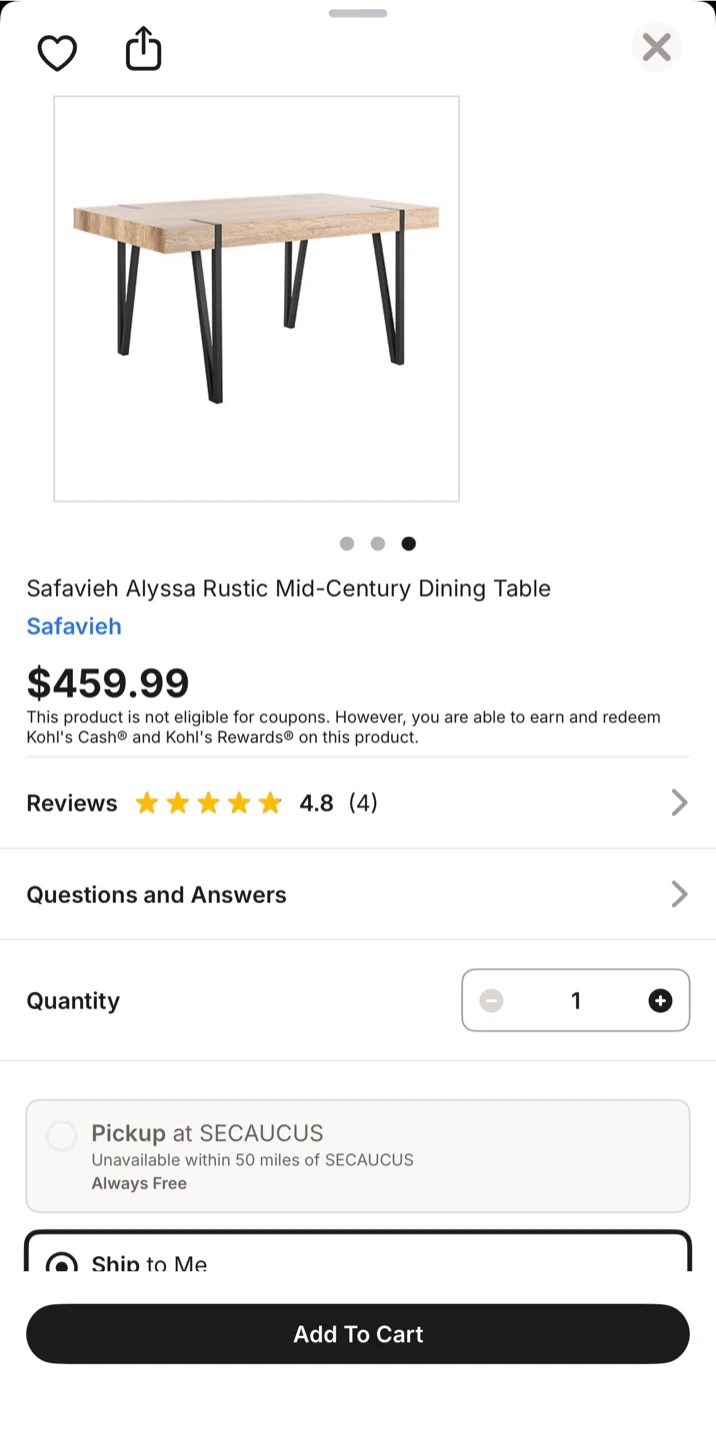Open the share sheet icon
The height and width of the screenshot is (1440, 716).
[x=143, y=49]
